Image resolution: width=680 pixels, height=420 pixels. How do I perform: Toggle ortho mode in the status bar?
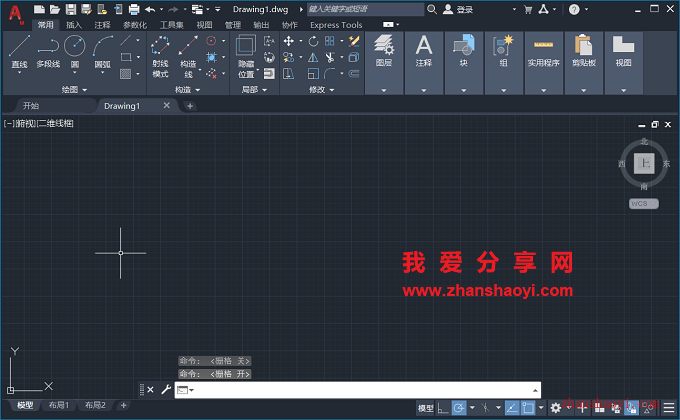pyautogui.click(x=443, y=407)
